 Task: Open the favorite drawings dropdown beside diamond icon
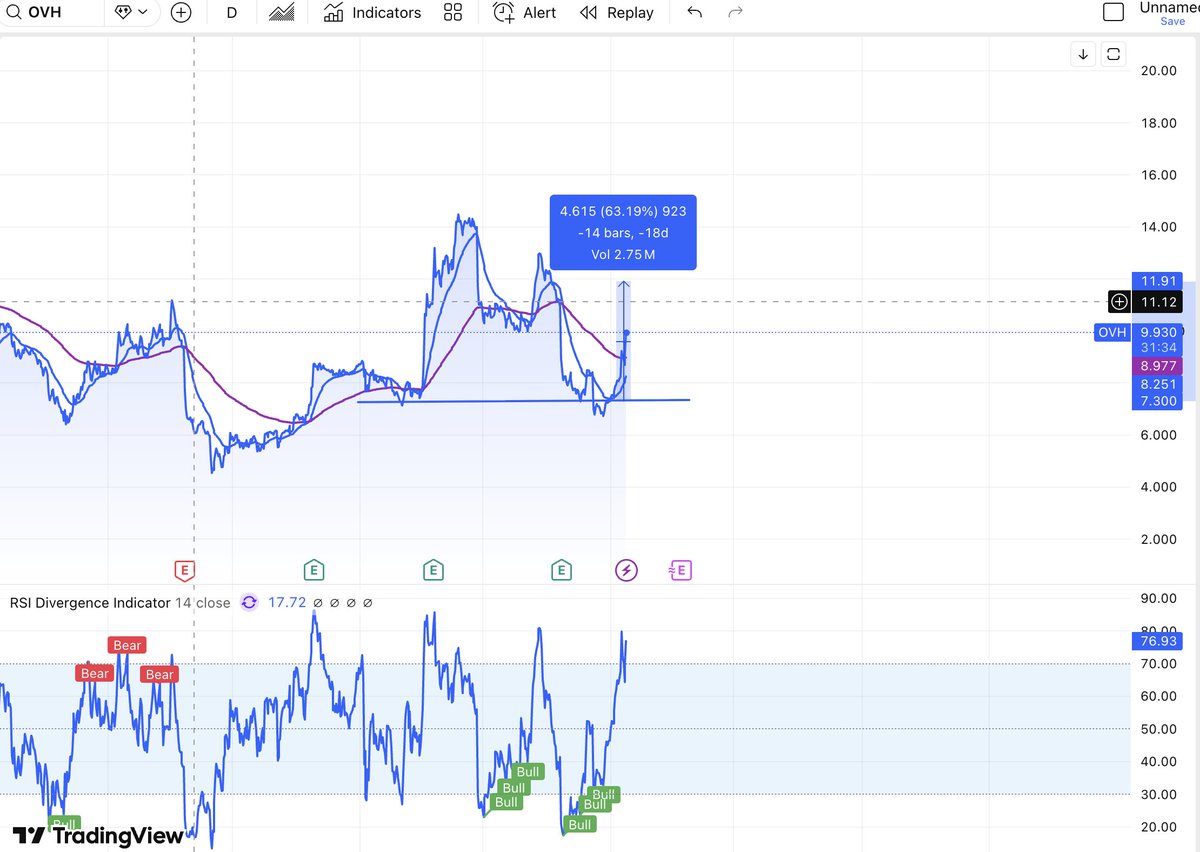pyautogui.click(x=142, y=13)
